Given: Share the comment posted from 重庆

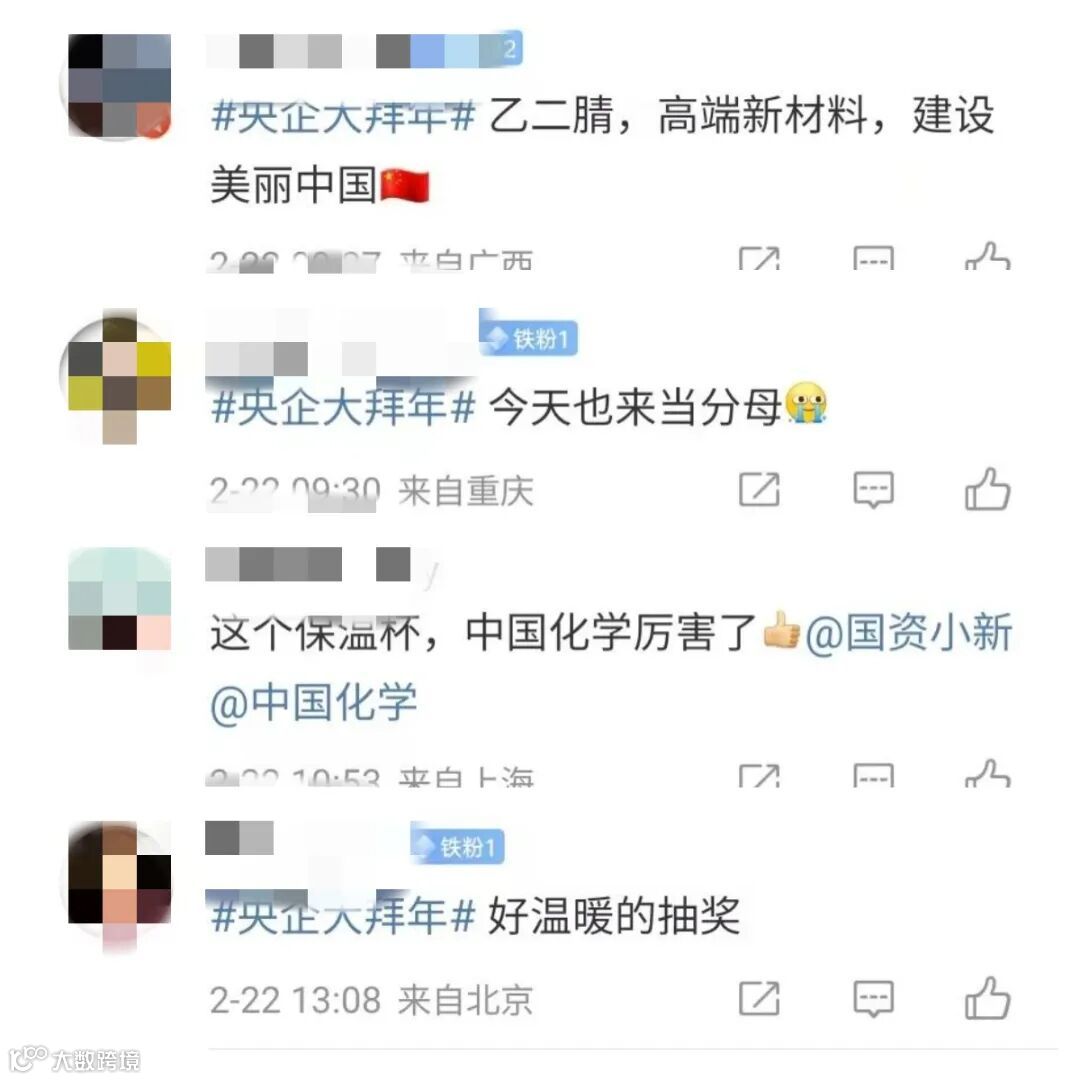Looking at the screenshot, I should point(760,490).
